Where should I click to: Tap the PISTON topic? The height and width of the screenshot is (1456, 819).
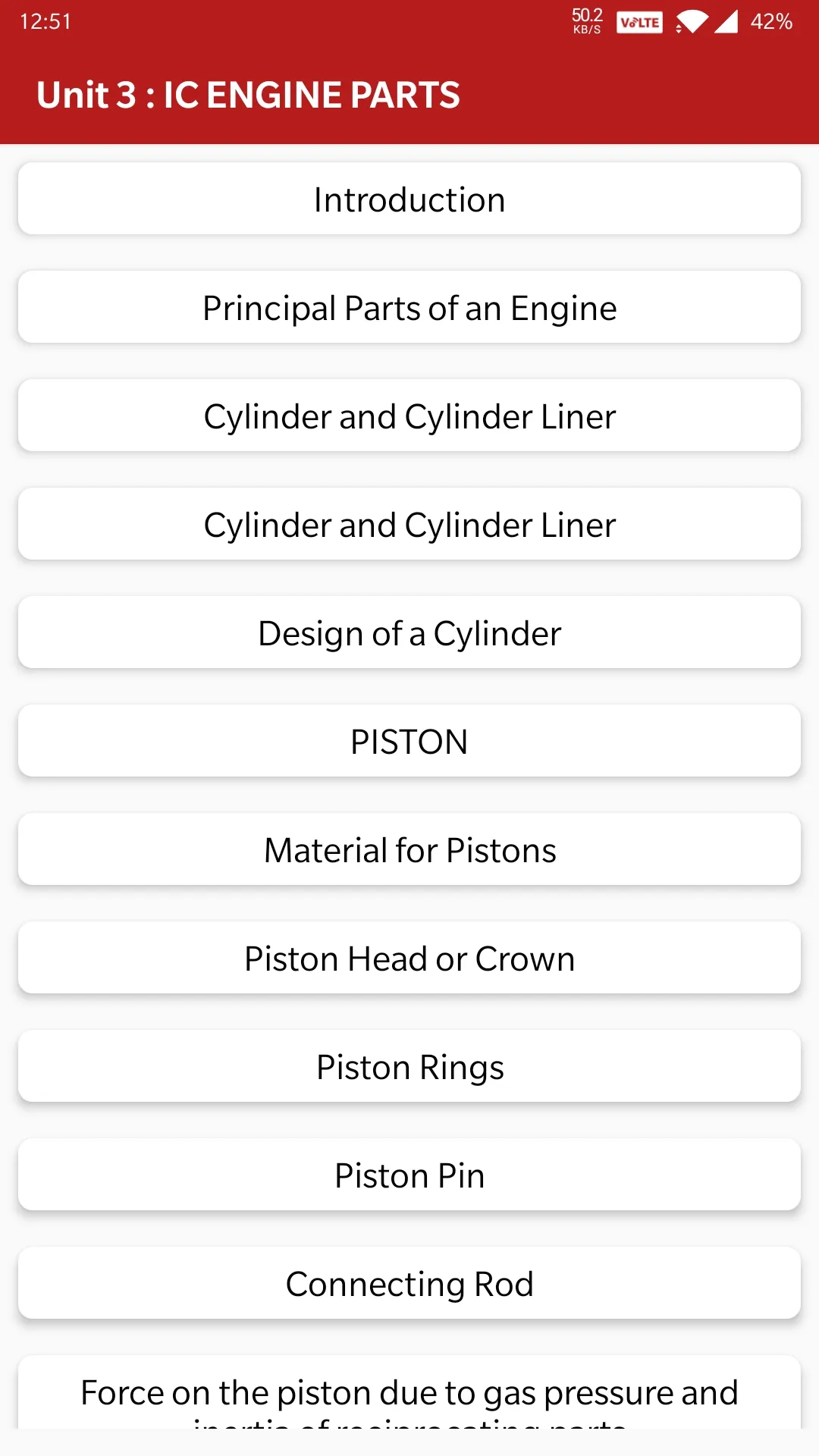[409, 741]
